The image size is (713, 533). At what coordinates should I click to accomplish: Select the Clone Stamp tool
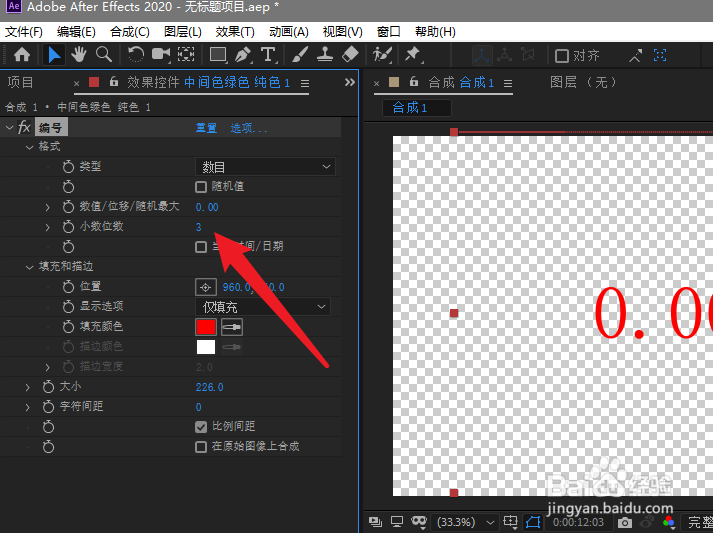[325, 55]
